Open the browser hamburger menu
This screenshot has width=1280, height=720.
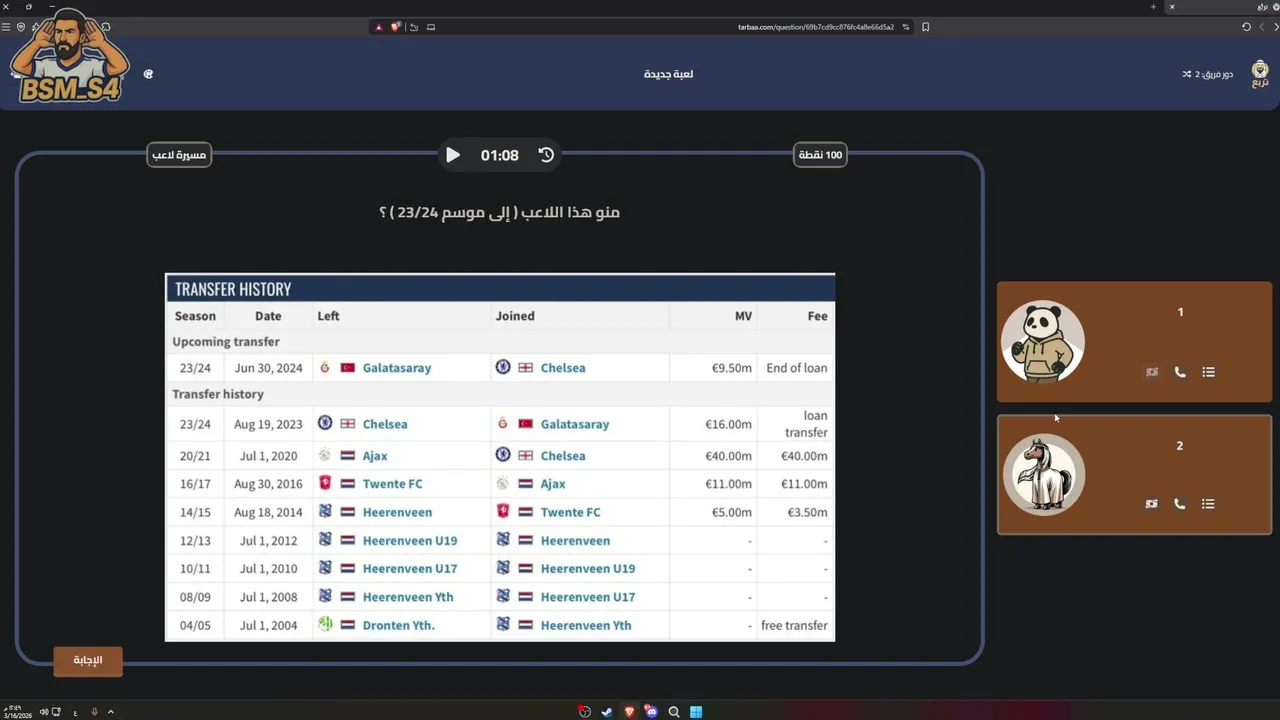coord(6,27)
